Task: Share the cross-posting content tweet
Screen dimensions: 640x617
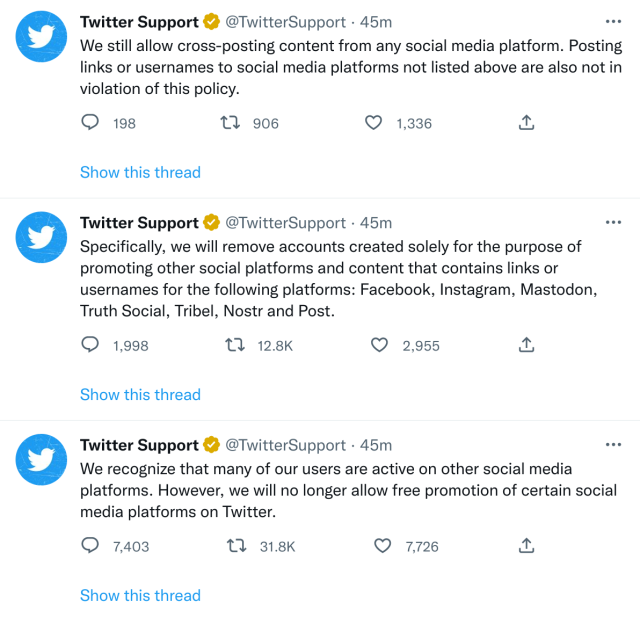Action: click(x=527, y=123)
